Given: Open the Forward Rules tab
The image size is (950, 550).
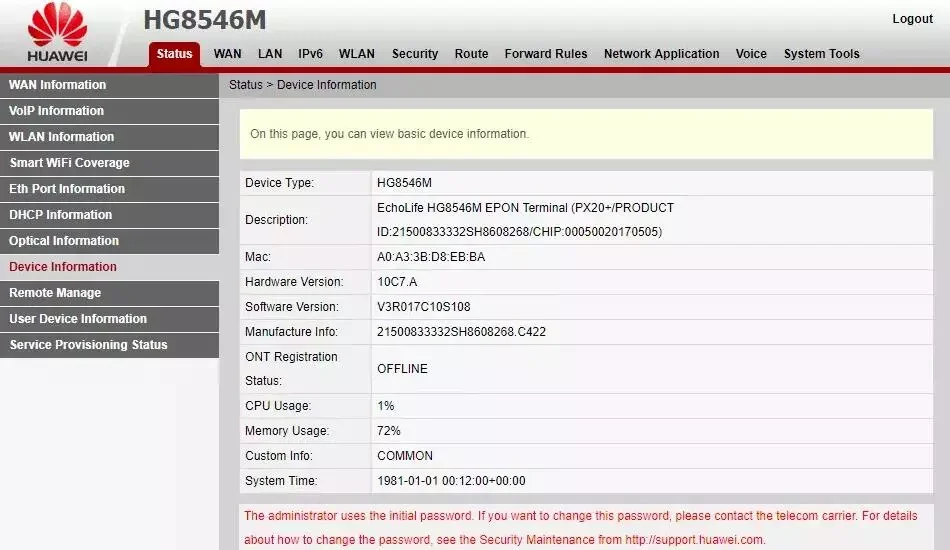Looking at the screenshot, I should 546,54.
